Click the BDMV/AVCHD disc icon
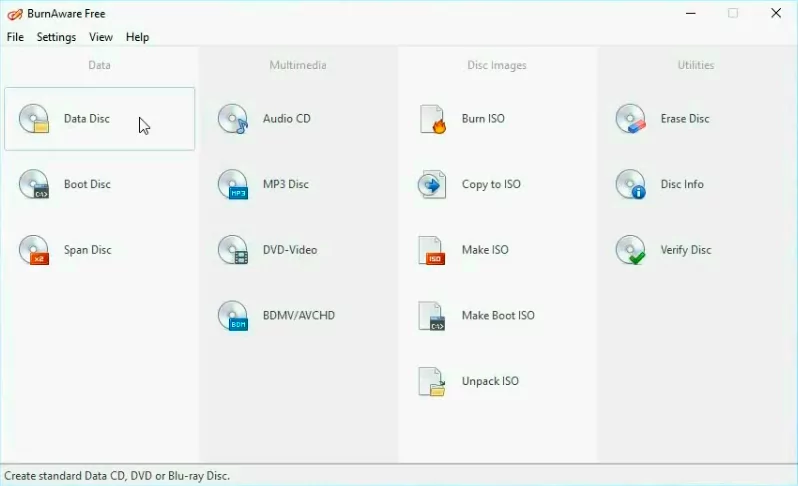Screen dimensions: 798x486 click(x=233, y=316)
